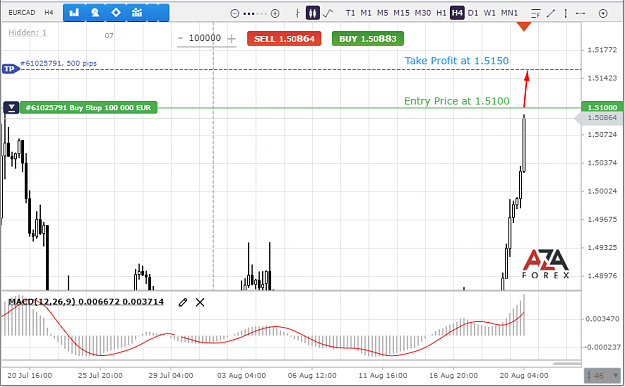Viewport: 625px width, 387px height.
Task: Switch chart type to line
Action: point(328,13)
